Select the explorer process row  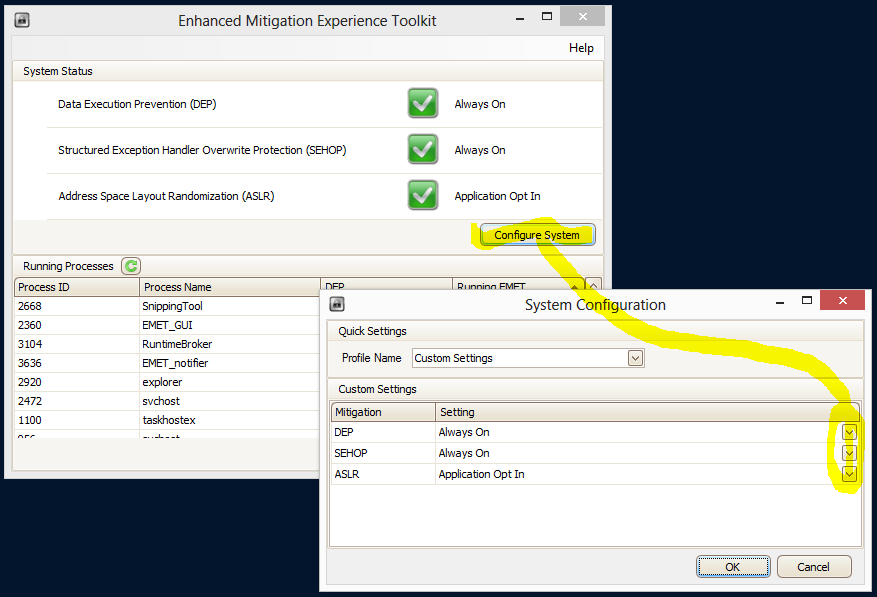[167, 382]
